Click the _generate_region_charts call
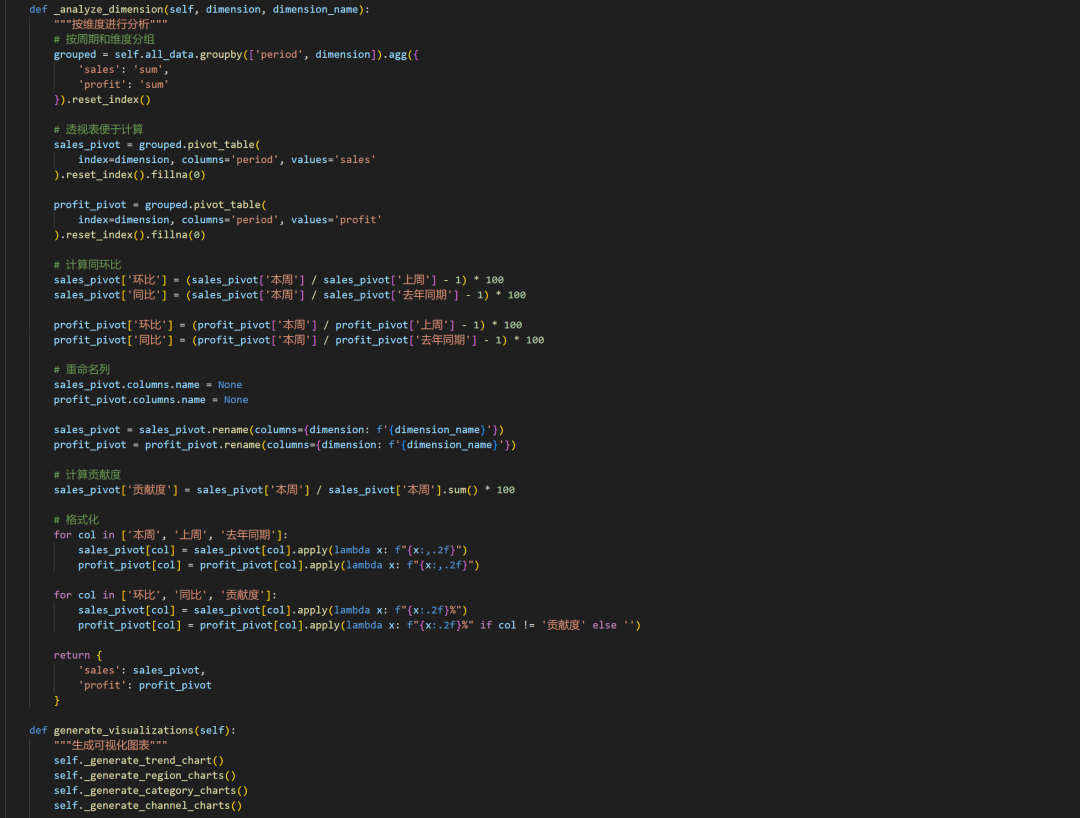The height and width of the screenshot is (818, 1080). coord(152,775)
